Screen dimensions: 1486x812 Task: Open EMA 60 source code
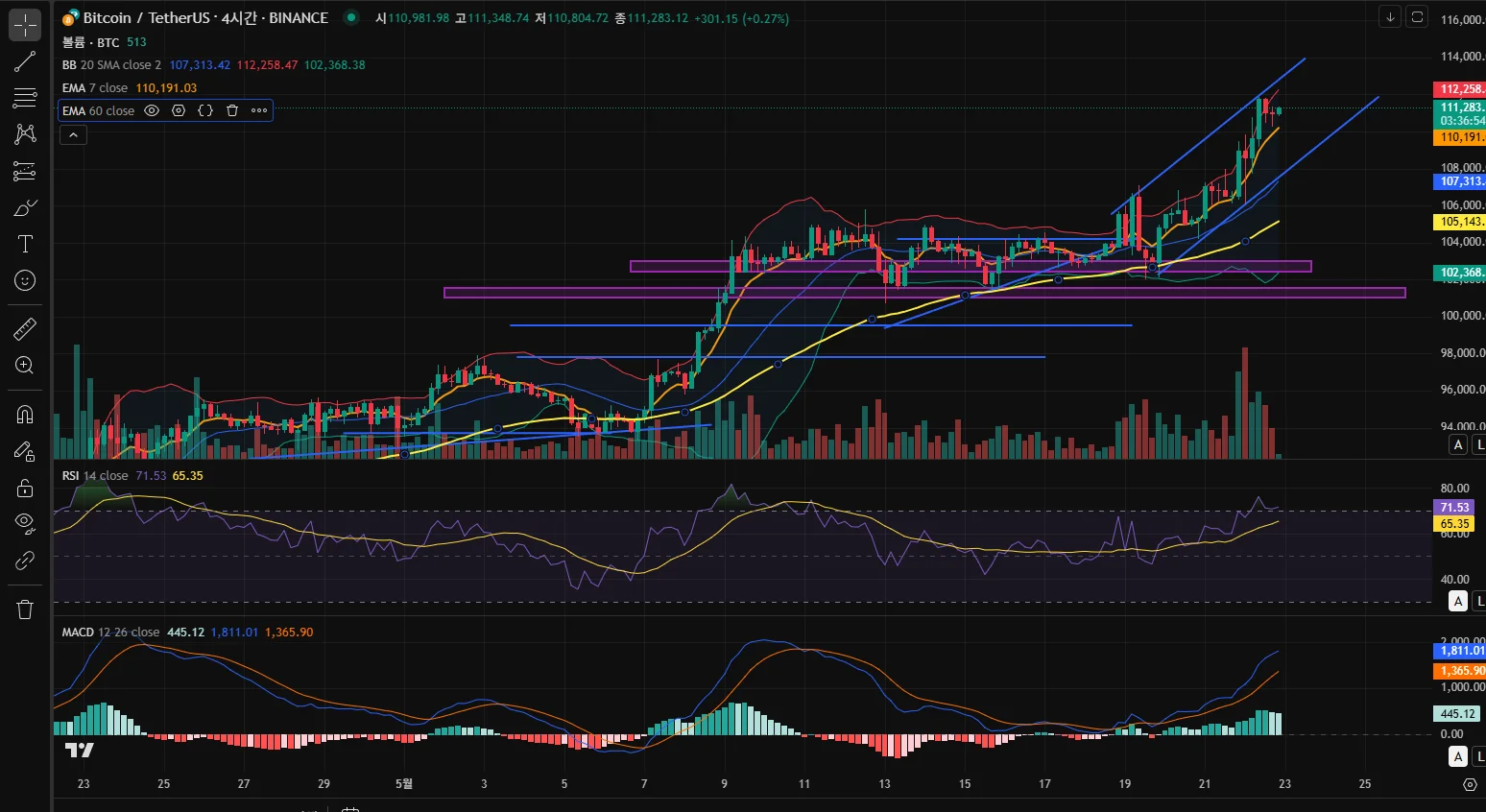(x=205, y=110)
